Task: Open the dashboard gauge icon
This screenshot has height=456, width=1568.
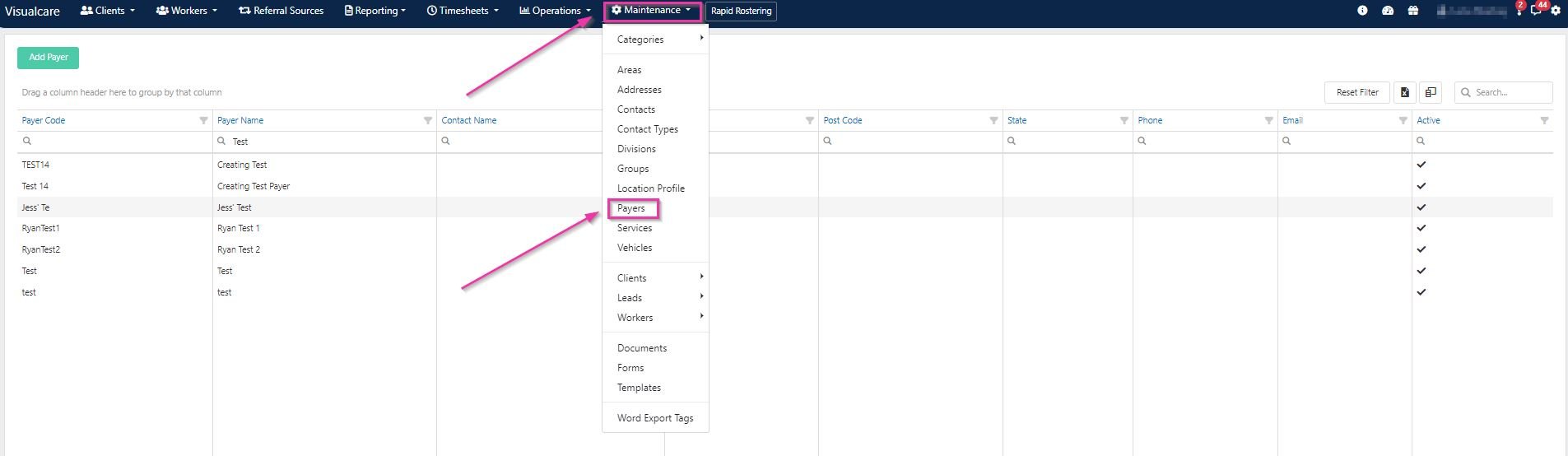Action: tap(1388, 11)
